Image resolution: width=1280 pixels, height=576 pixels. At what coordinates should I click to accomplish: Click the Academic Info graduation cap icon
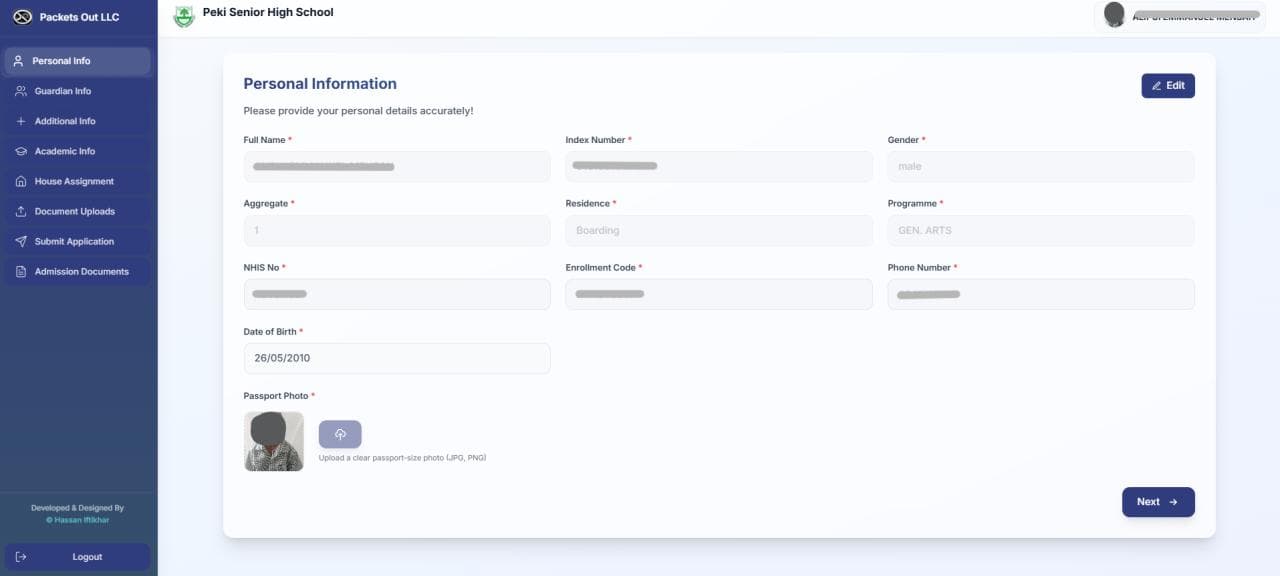click(x=21, y=151)
